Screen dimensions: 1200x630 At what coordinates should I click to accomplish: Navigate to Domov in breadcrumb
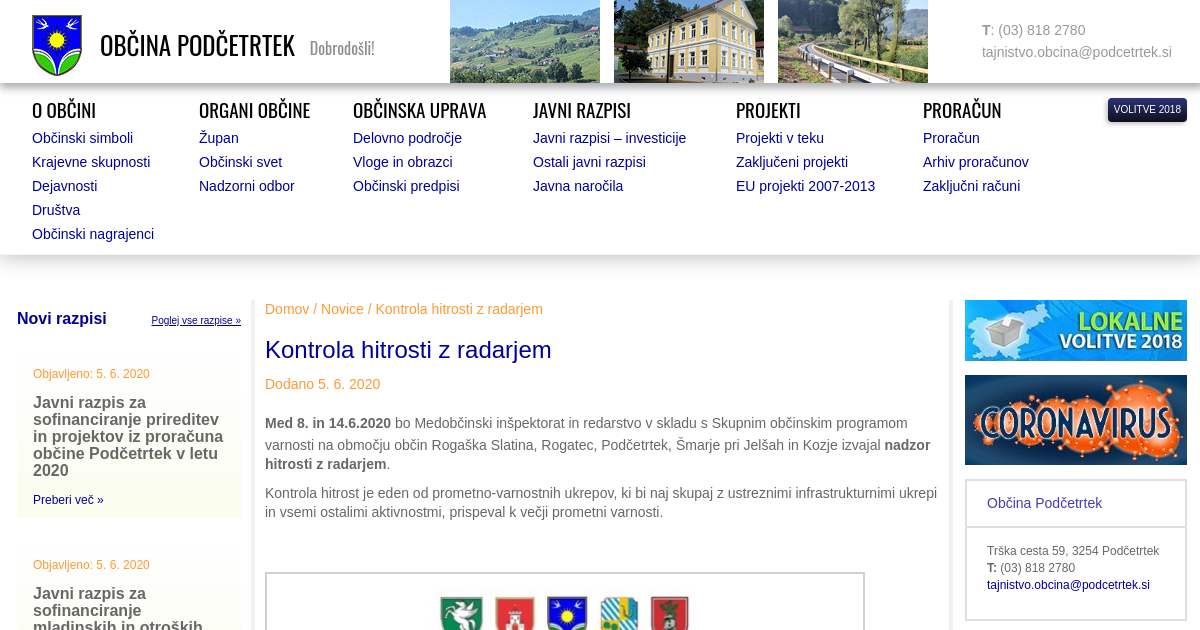tap(286, 309)
